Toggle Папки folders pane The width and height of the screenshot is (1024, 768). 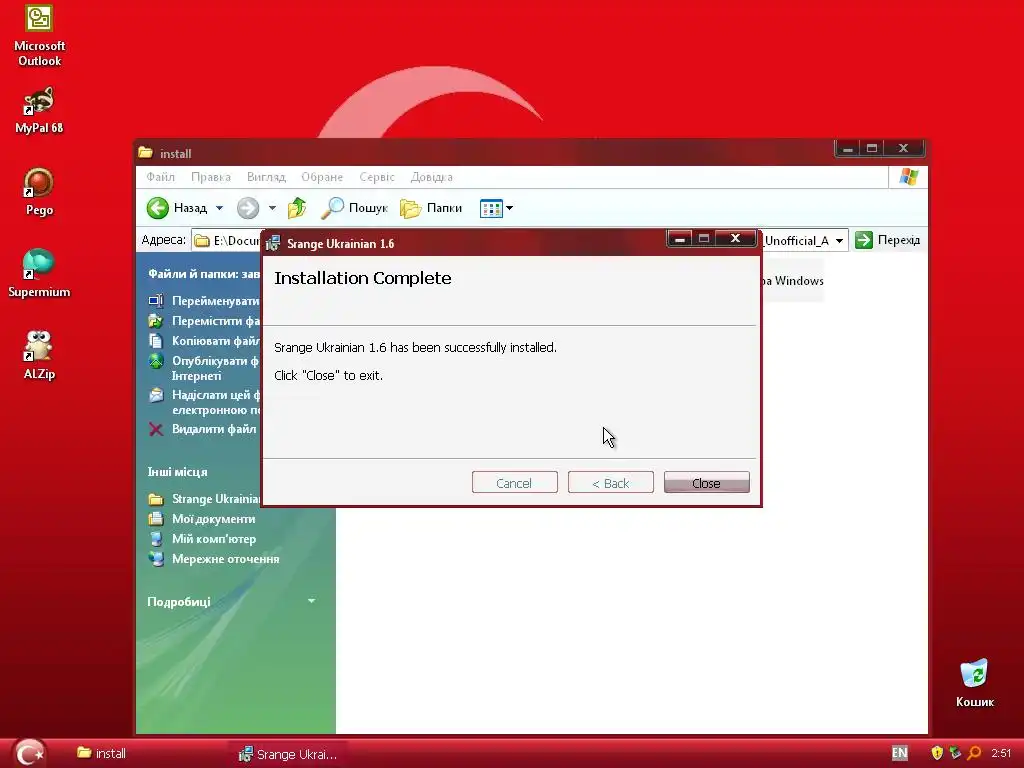tap(431, 208)
